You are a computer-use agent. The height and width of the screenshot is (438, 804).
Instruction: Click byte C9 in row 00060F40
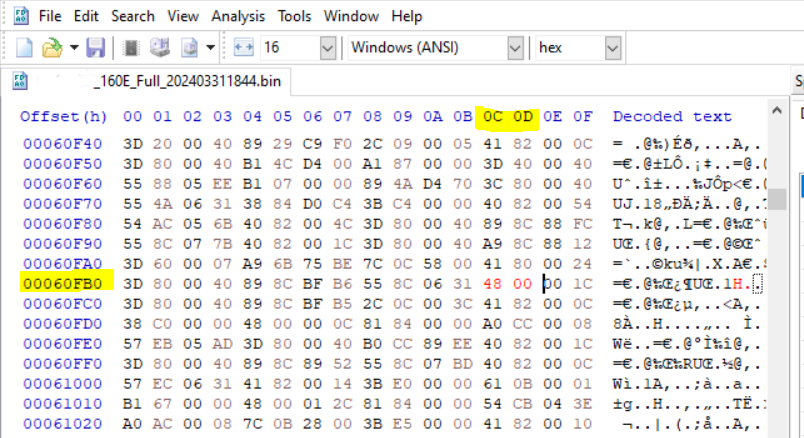pyautogui.click(x=312, y=144)
